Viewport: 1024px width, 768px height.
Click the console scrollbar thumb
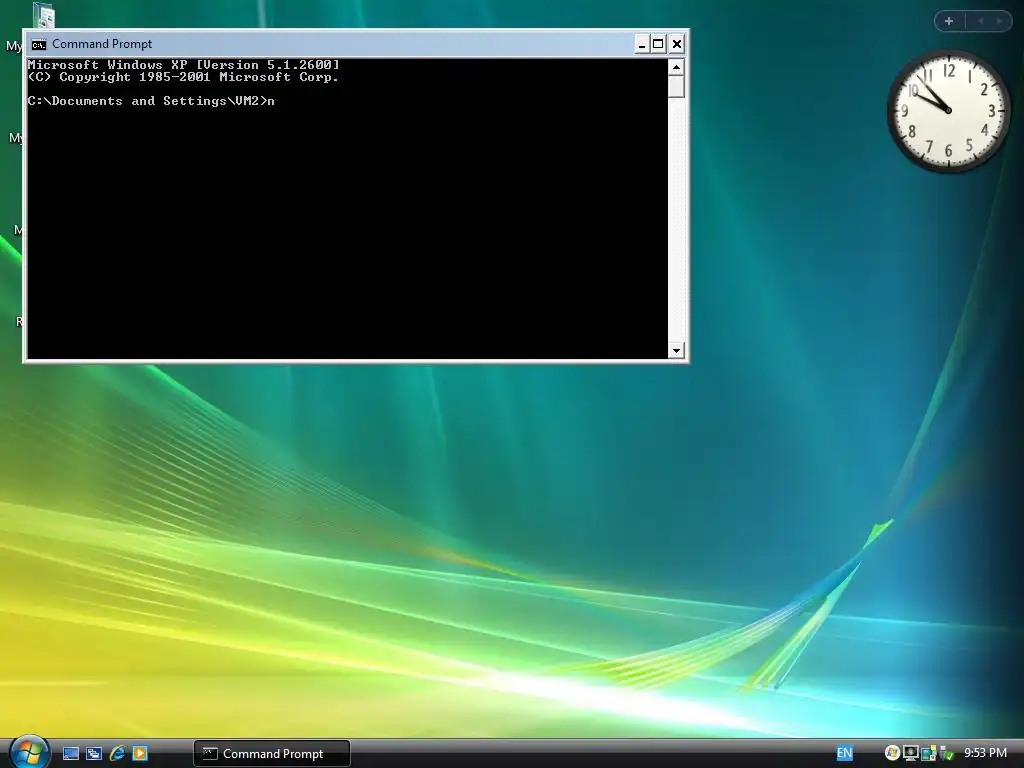coord(676,86)
